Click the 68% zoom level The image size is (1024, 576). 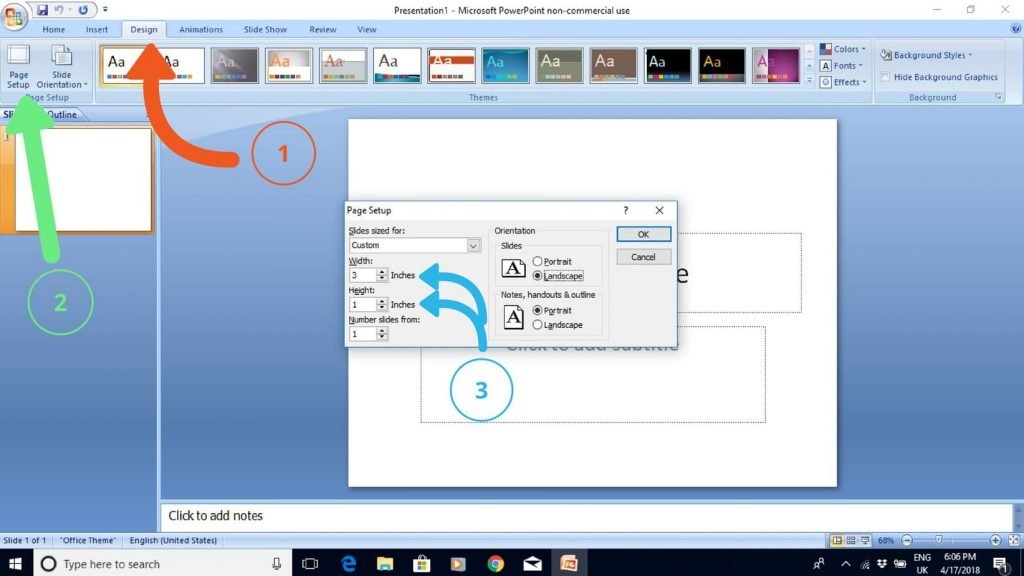[x=886, y=541]
